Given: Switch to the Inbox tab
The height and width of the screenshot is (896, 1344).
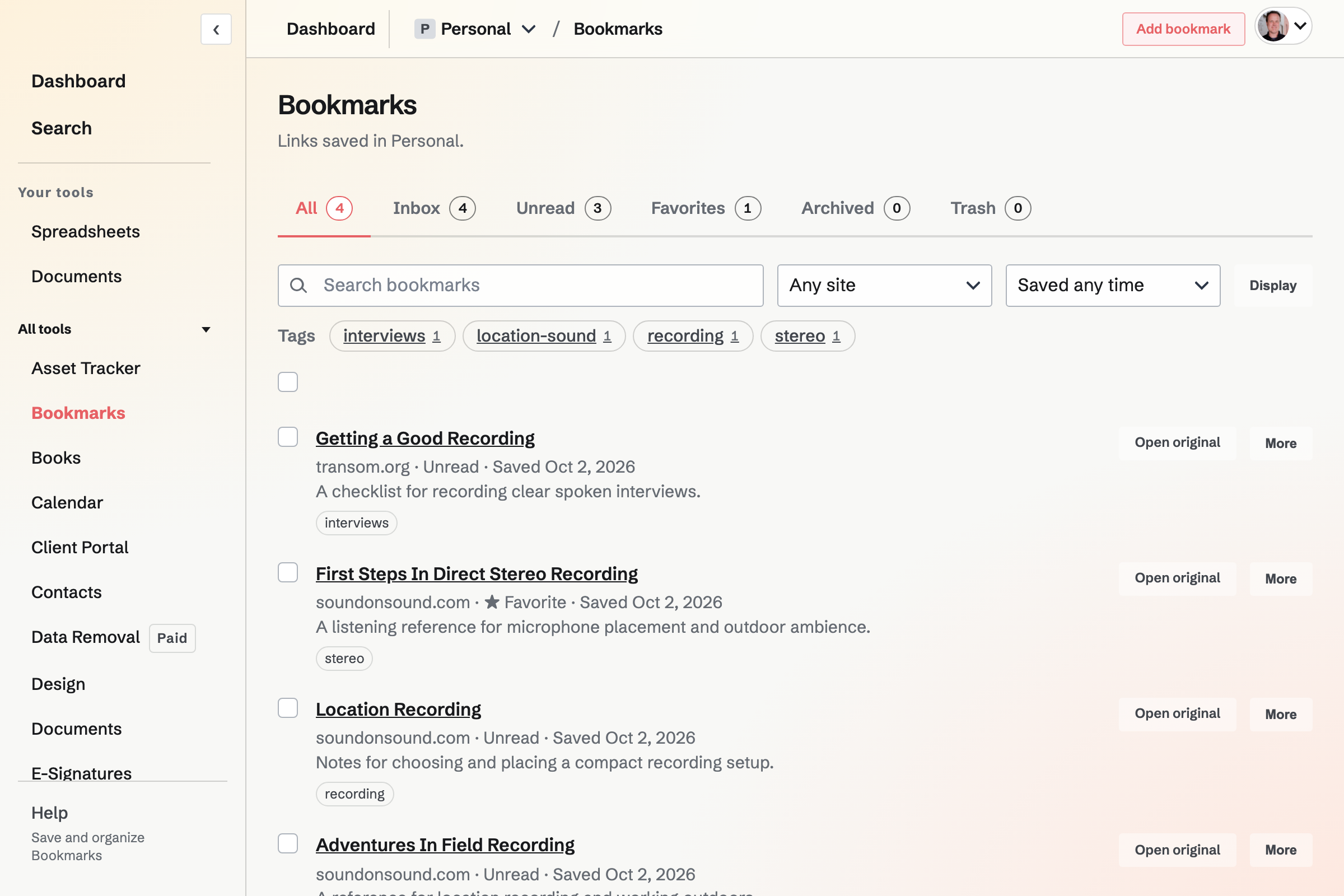Looking at the screenshot, I should (435, 208).
